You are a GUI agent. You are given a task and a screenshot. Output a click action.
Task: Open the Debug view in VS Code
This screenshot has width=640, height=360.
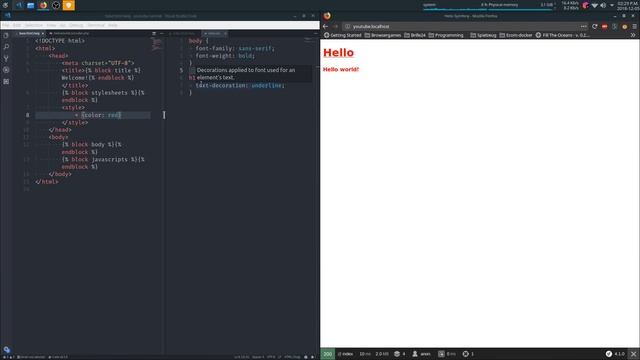pyautogui.click(x=6, y=70)
